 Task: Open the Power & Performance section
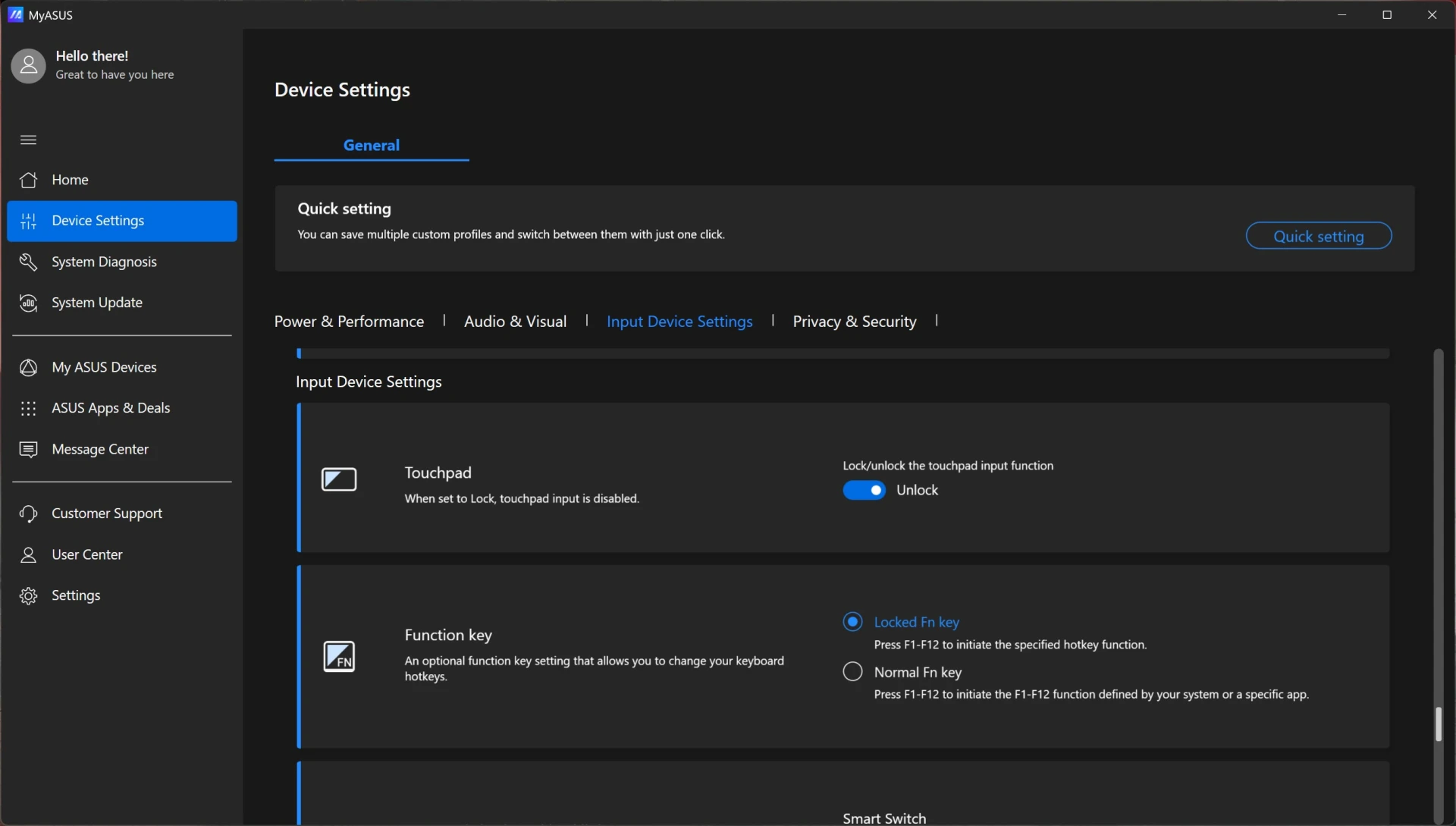(349, 321)
